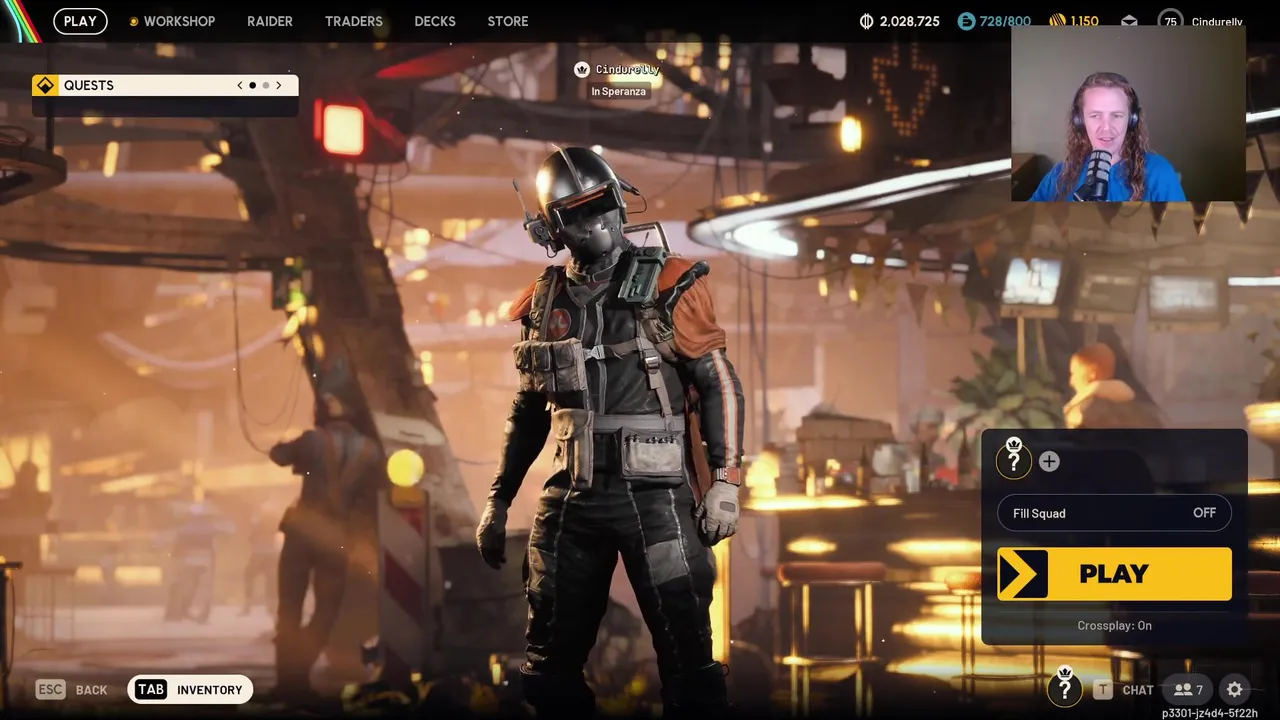Click the blue Cred icon beside 728/800
The image size is (1280, 720).
(966, 21)
